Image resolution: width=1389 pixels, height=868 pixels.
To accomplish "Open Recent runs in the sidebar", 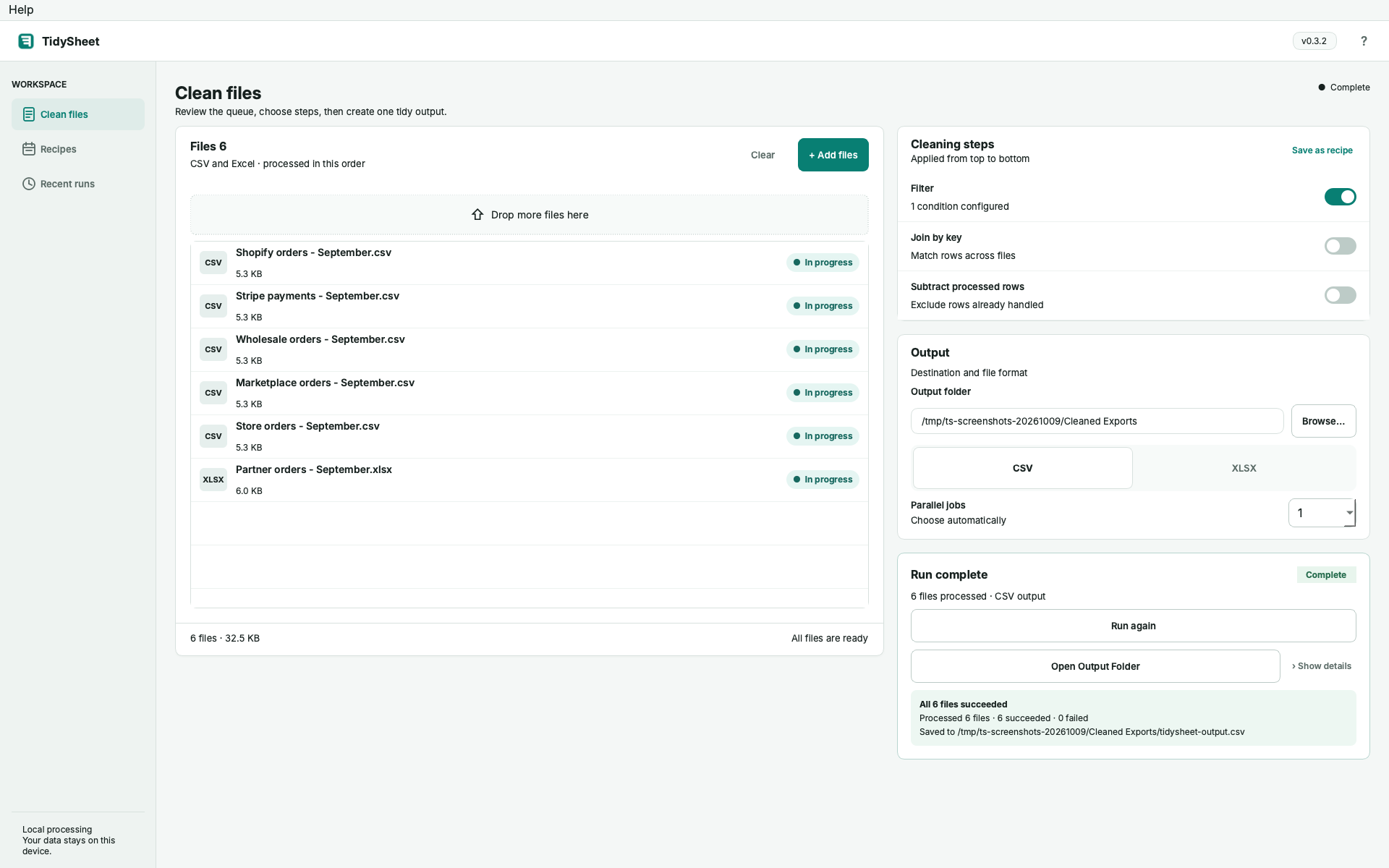I will point(78,184).
